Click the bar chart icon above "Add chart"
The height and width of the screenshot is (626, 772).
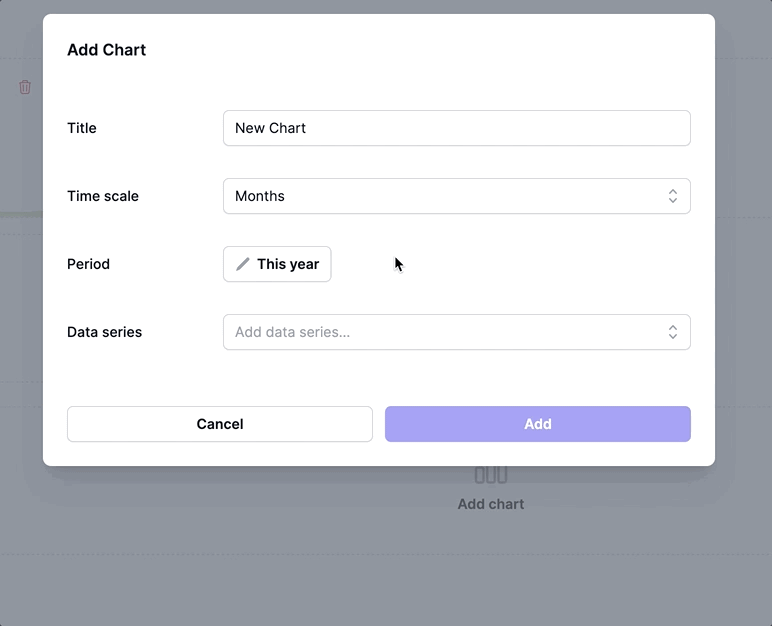tap(490, 476)
